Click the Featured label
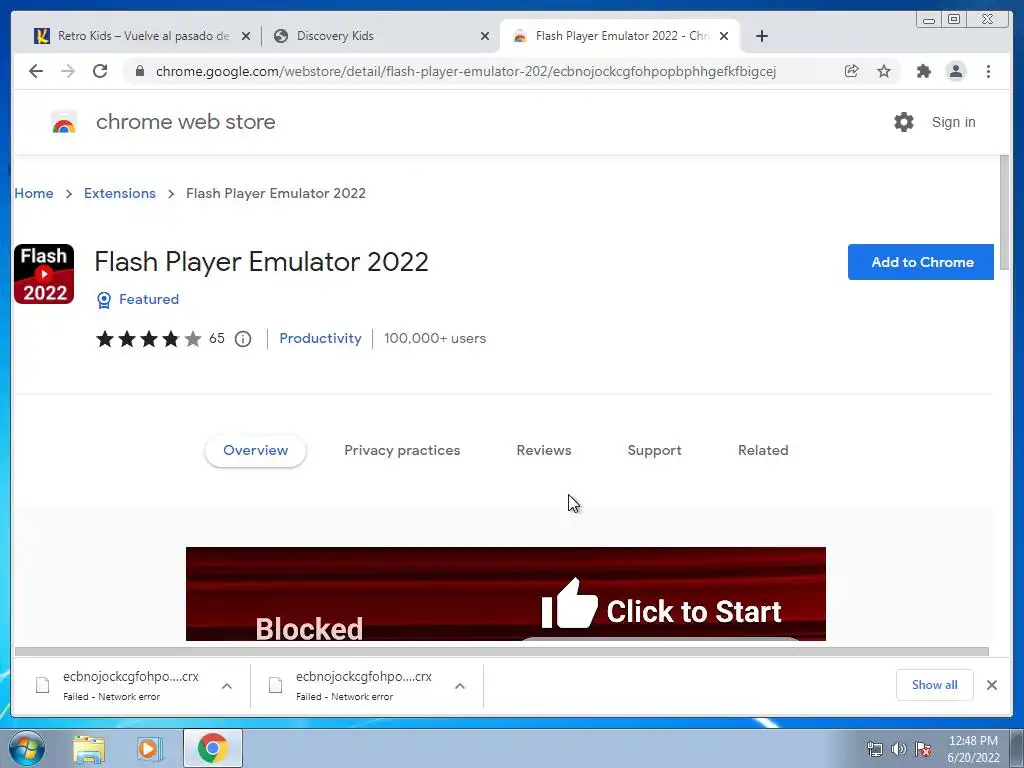This screenshot has width=1024, height=768. 149,300
